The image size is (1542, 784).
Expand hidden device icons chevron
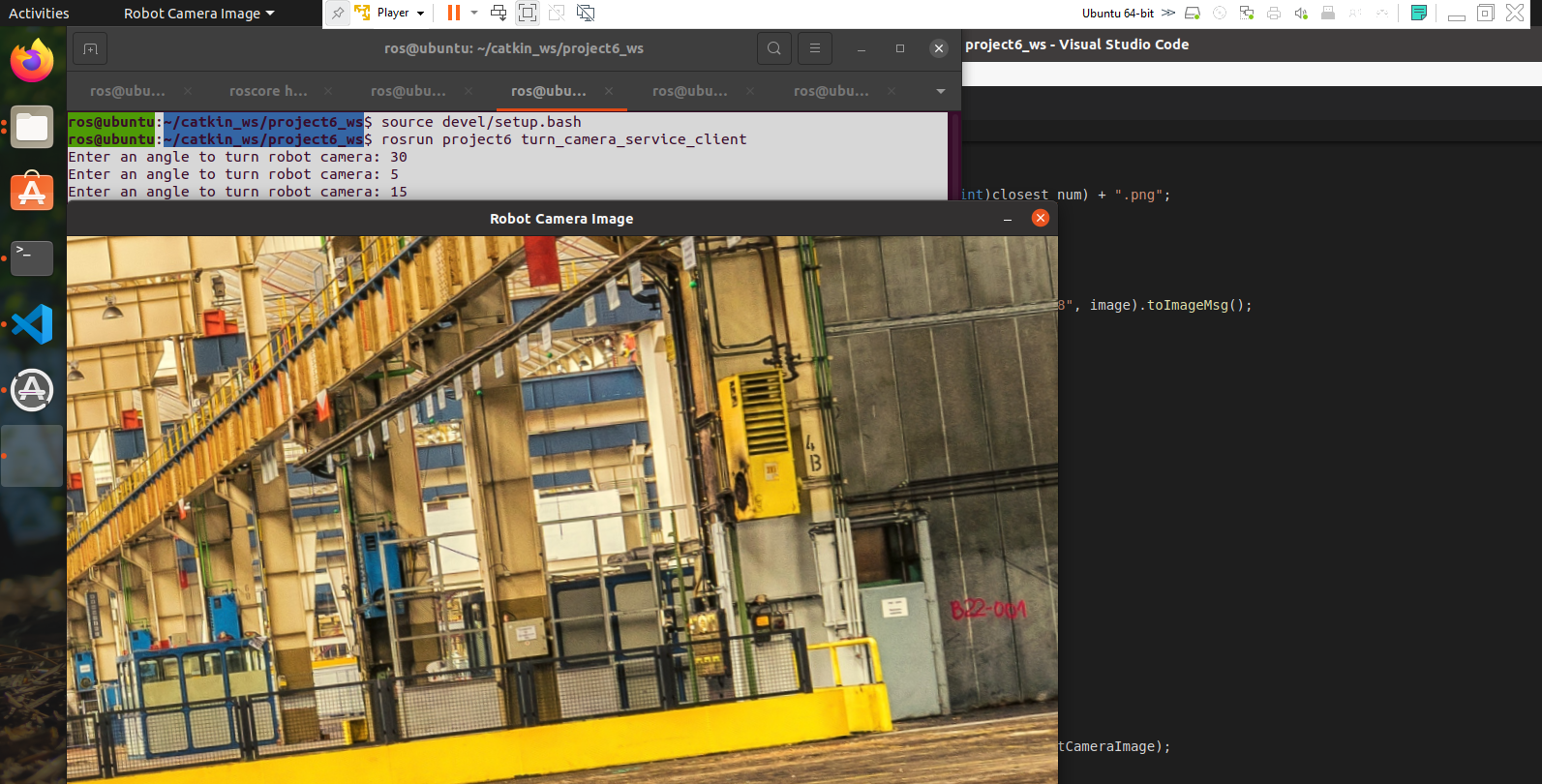[1168, 13]
